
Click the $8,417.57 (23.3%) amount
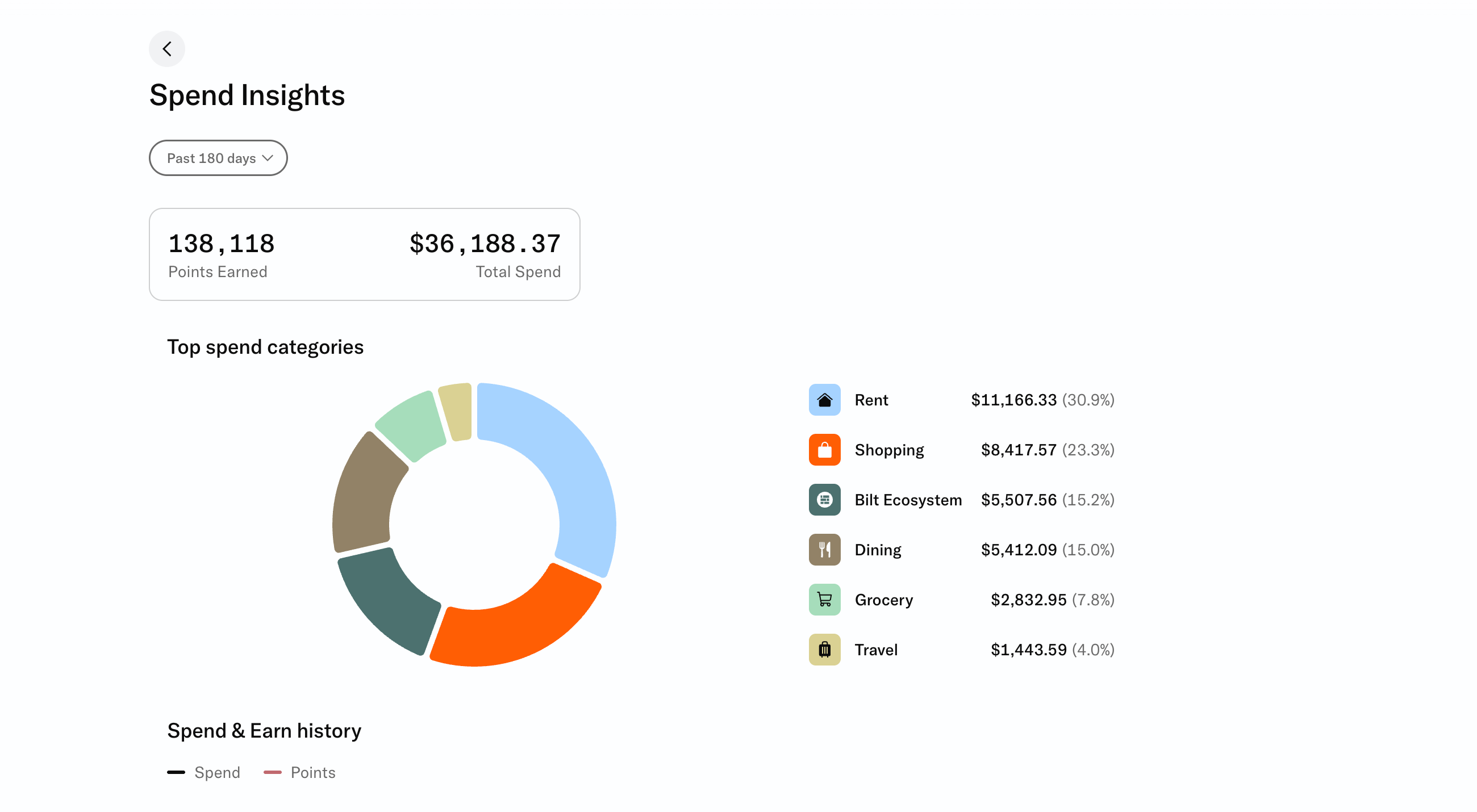click(x=1048, y=450)
